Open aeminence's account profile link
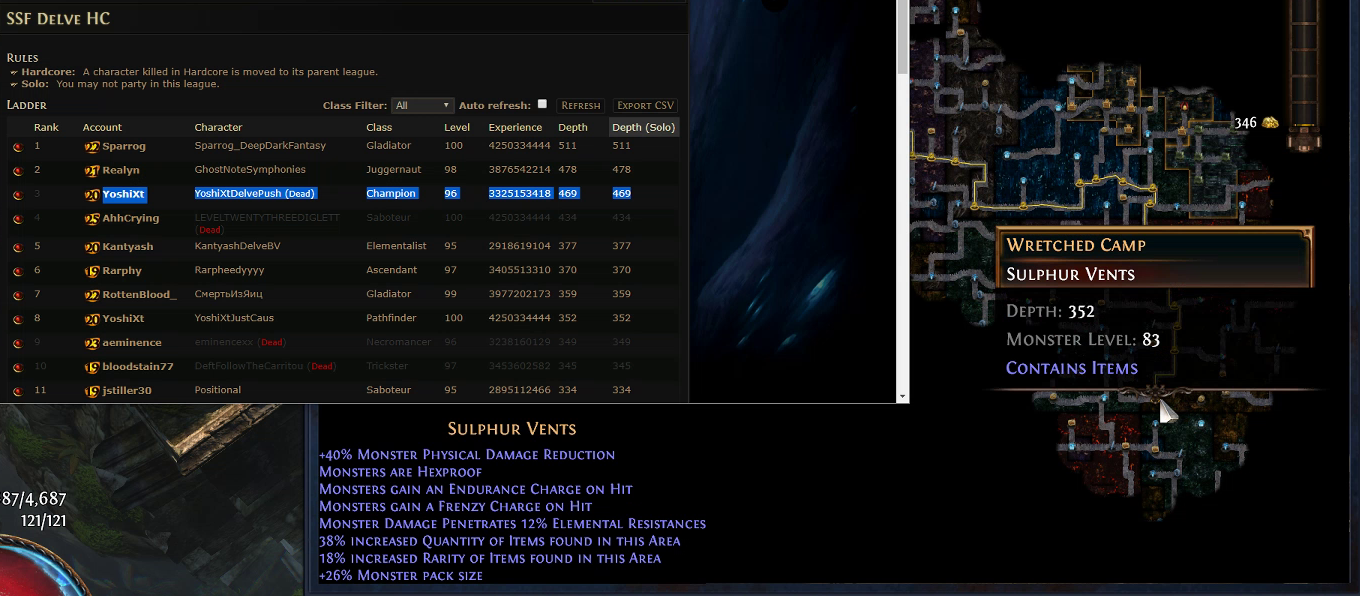 point(132,342)
